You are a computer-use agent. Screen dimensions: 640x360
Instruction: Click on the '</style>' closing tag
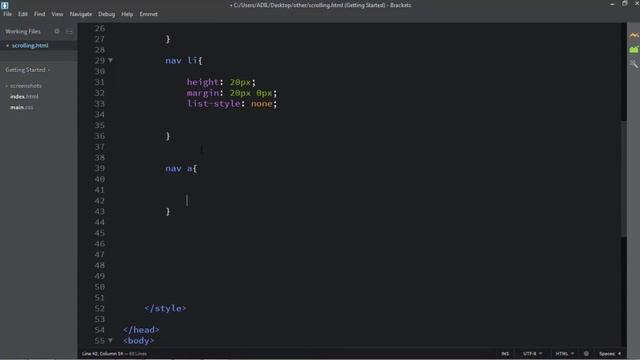(165, 308)
